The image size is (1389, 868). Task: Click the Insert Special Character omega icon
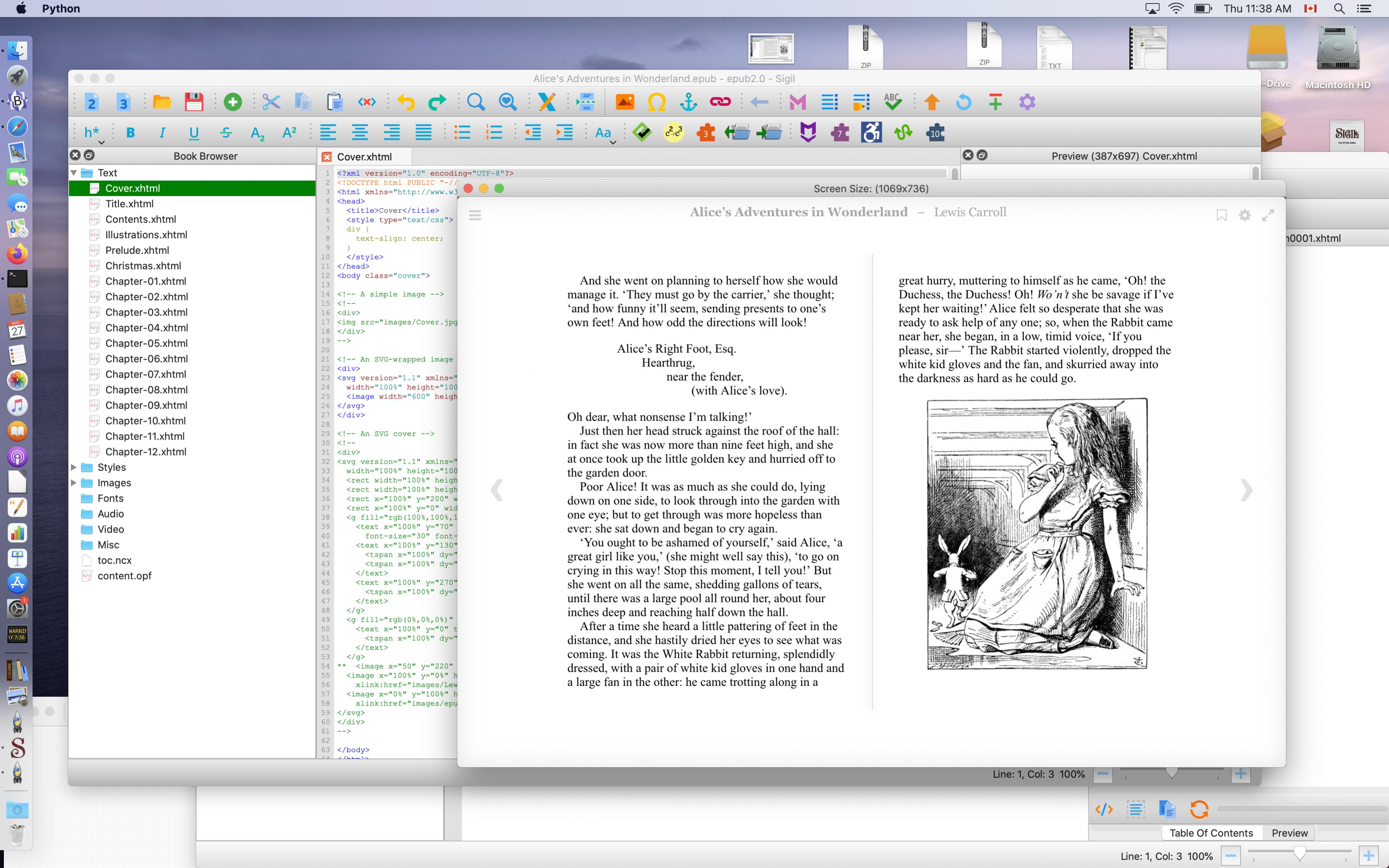coord(657,102)
